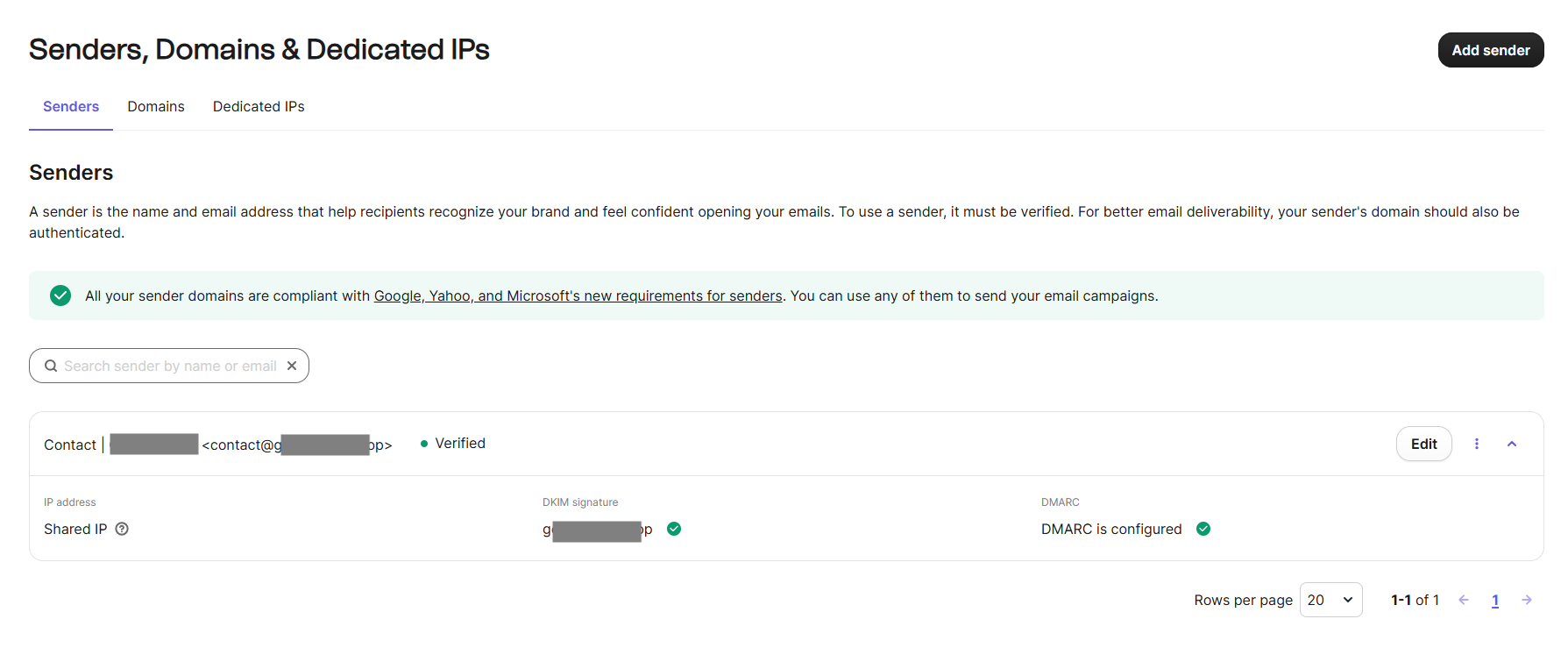The width and height of the screenshot is (1568, 669).
Task: Open sender requirements link for Google, Yahoo, Microsoft
Action: pos(578,296)
